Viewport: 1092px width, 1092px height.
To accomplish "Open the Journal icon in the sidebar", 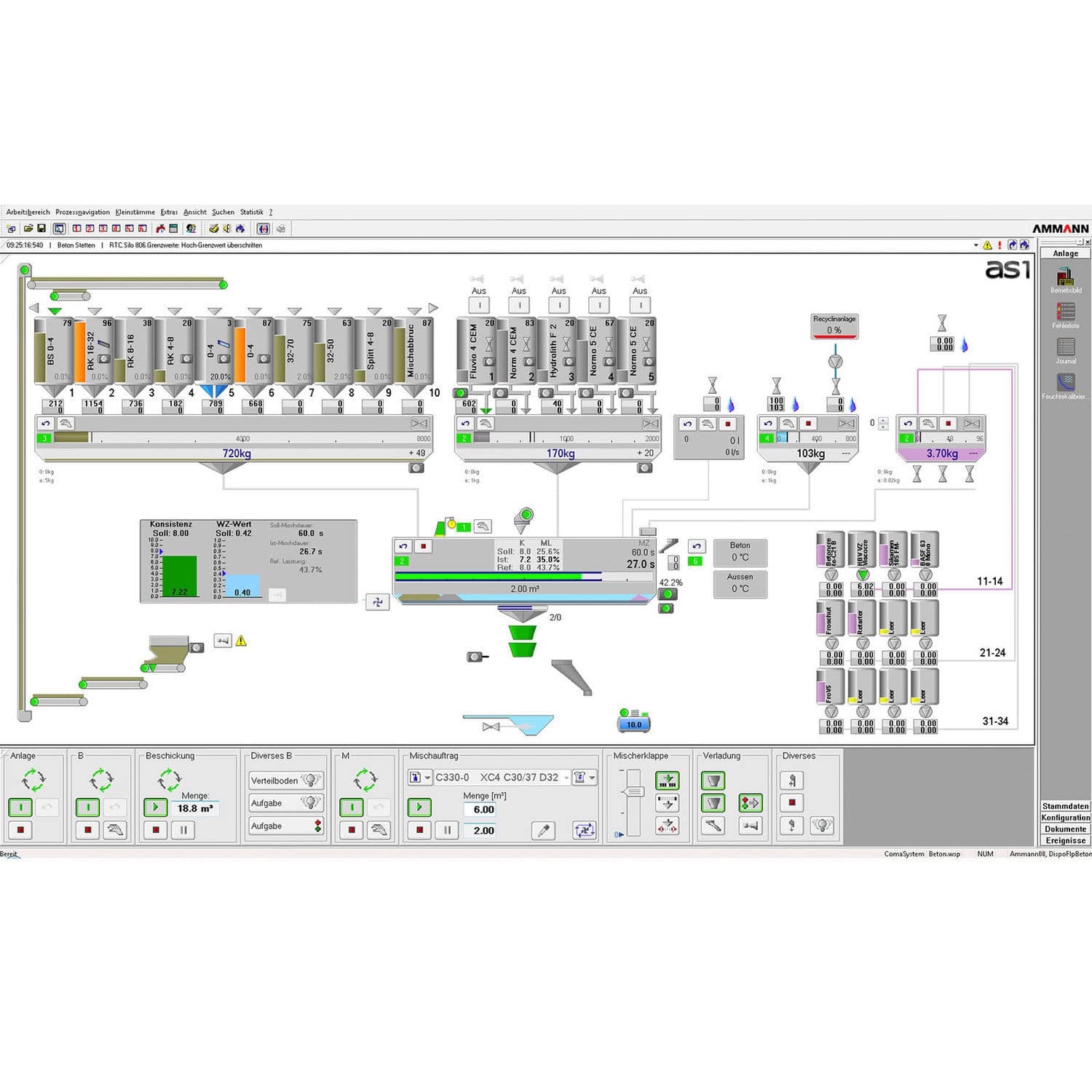I will 1066,347.
